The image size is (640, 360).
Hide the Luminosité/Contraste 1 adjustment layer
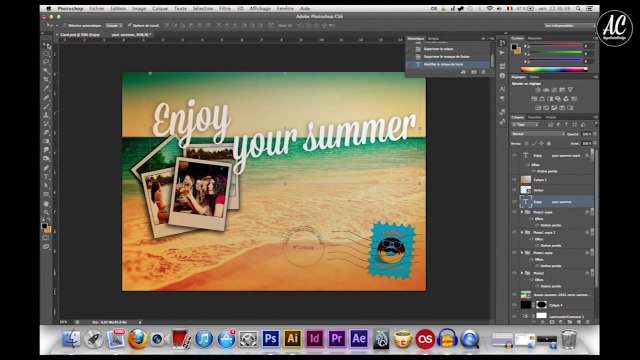pyautogui.click(x=514, y=316)
